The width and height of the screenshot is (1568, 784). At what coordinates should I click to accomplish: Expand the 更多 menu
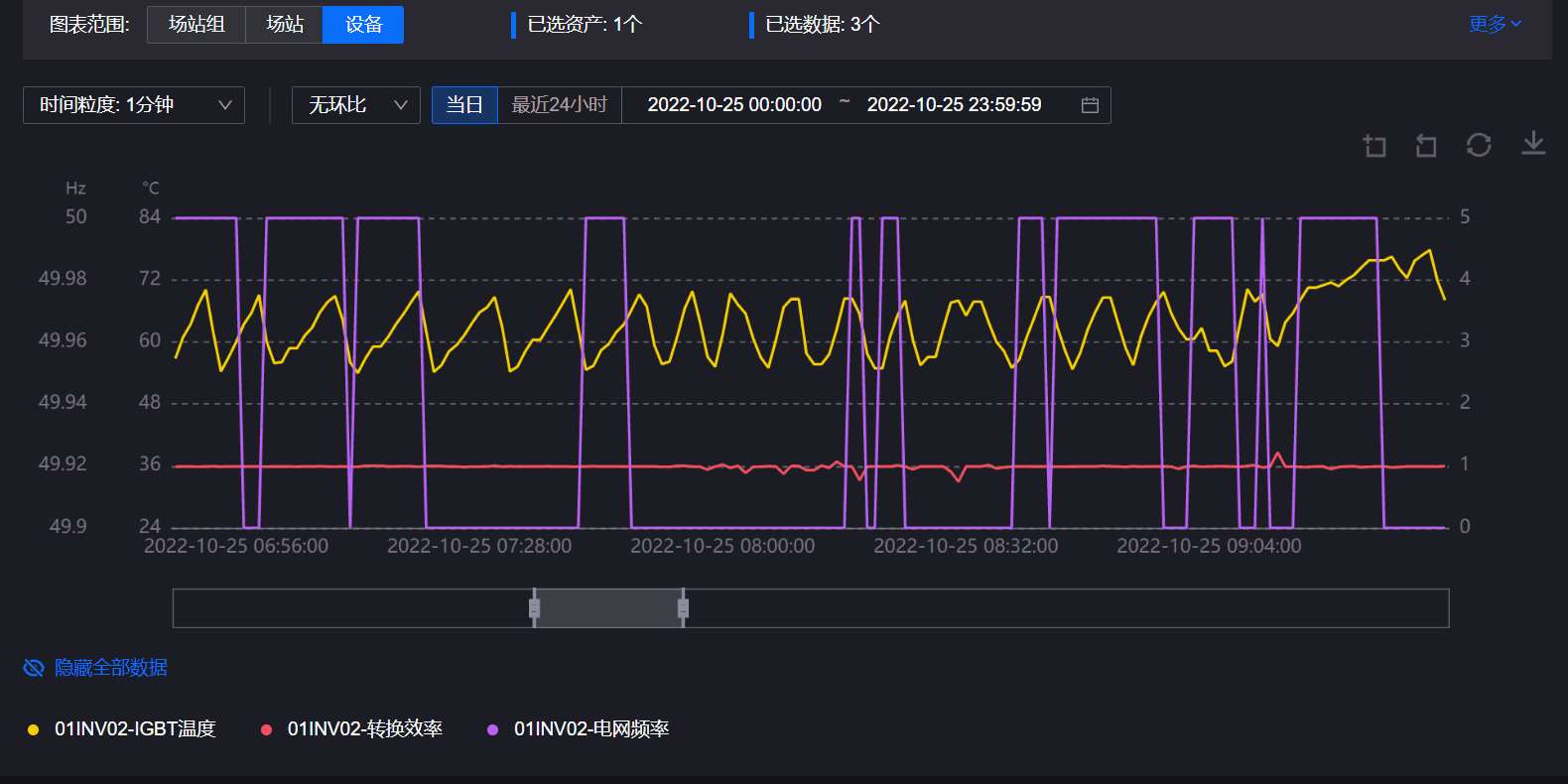(x=1495, y=25)
